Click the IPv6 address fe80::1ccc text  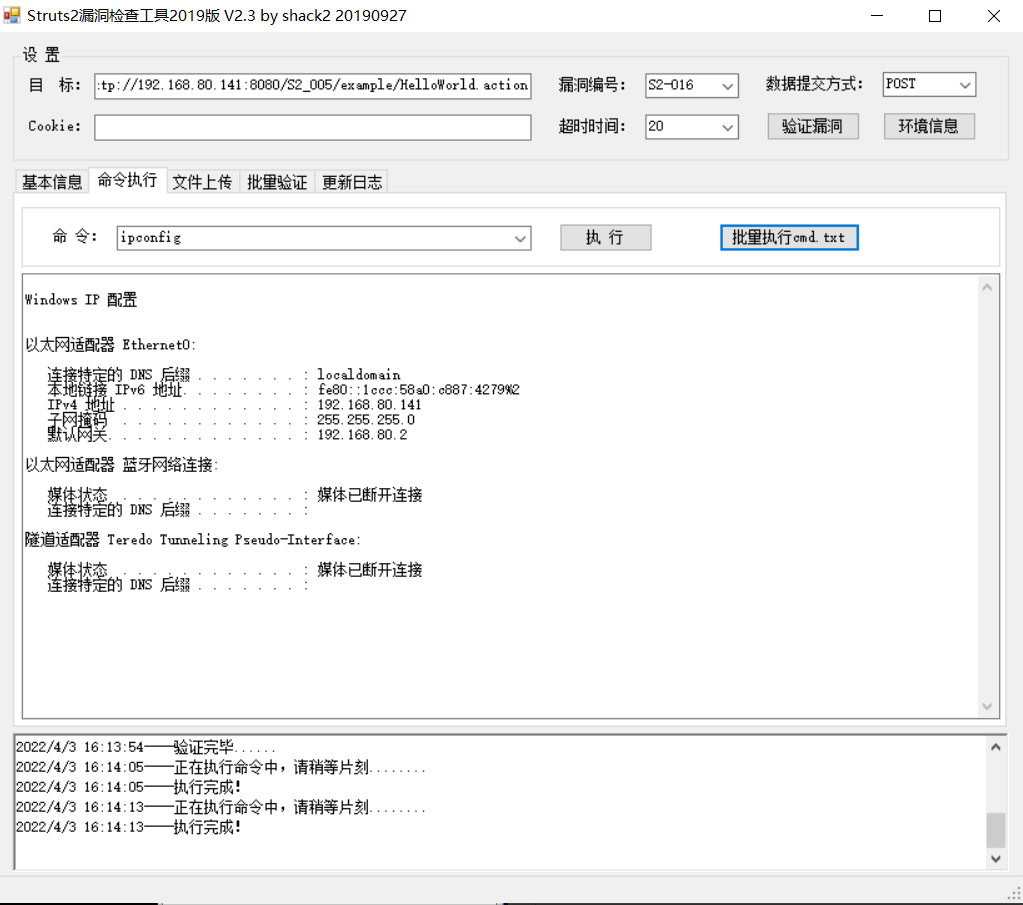point(419,390)
